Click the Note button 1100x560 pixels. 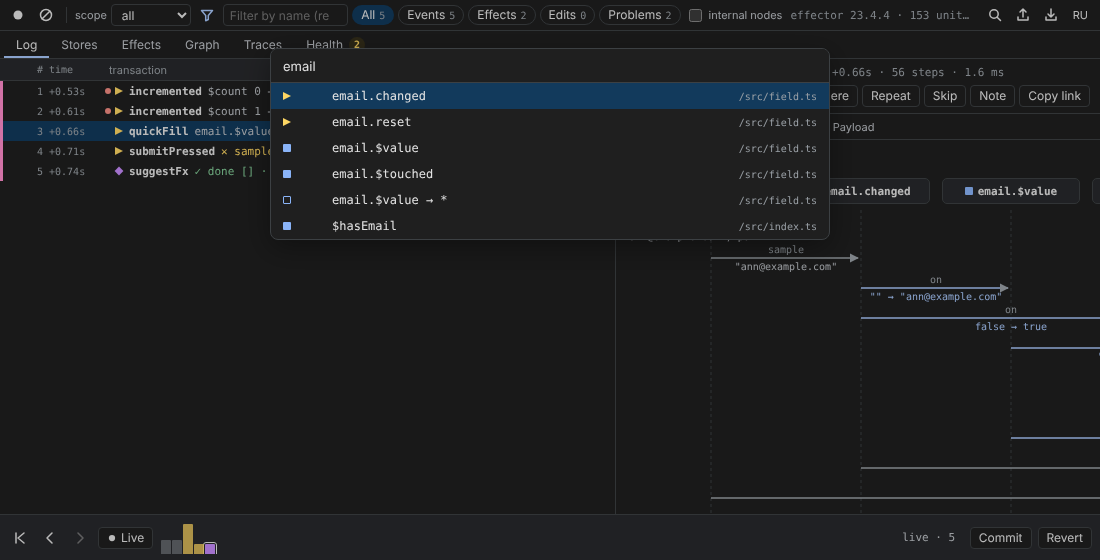tap(992, 96)
